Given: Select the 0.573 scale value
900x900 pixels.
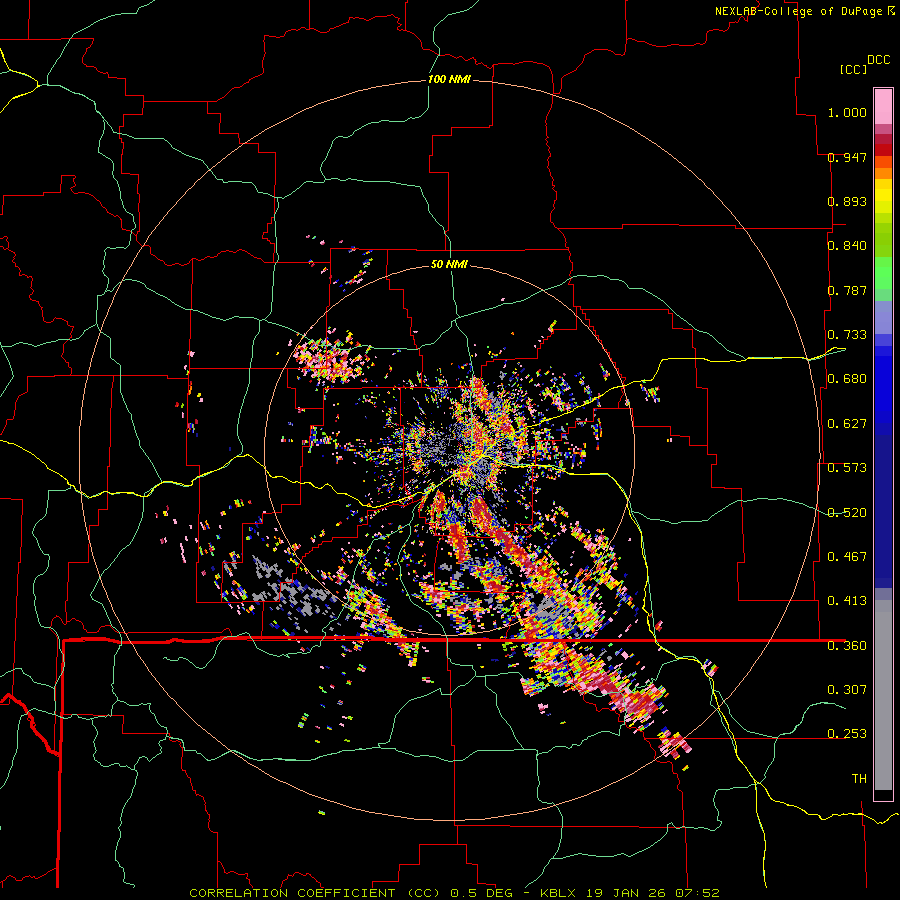Looking at the screenshot, I should (847, 468).
